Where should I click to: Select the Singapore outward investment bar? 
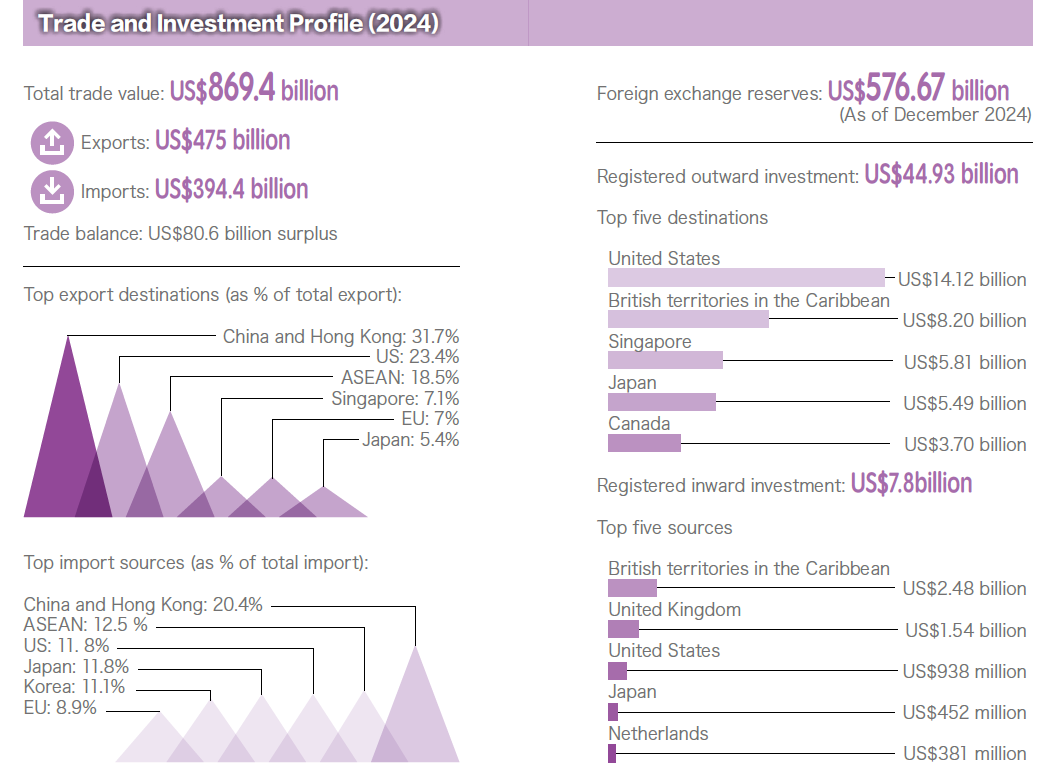(x=665, y=360)
